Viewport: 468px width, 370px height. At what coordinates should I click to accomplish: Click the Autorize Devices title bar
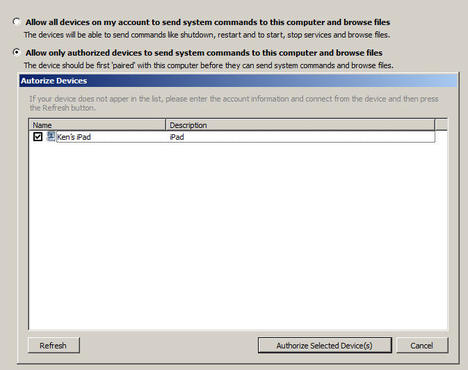[x=238, y=81]
